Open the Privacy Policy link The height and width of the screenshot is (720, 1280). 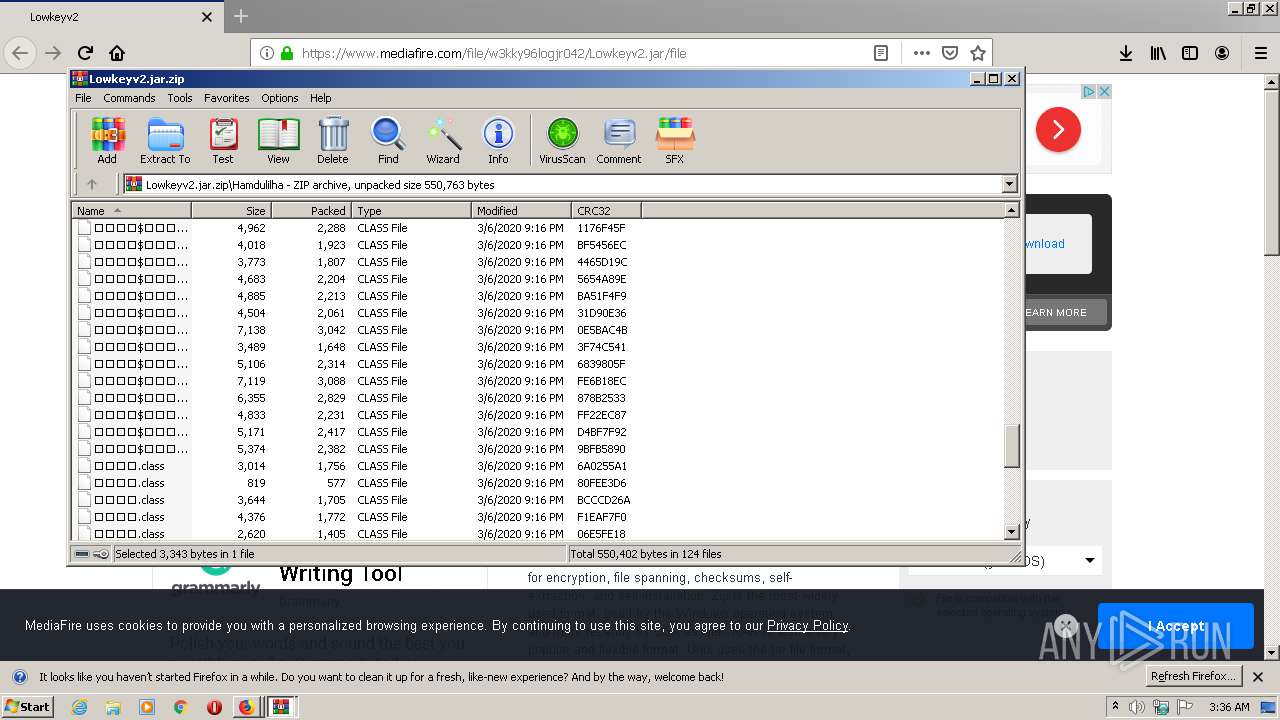coord(807,625)
